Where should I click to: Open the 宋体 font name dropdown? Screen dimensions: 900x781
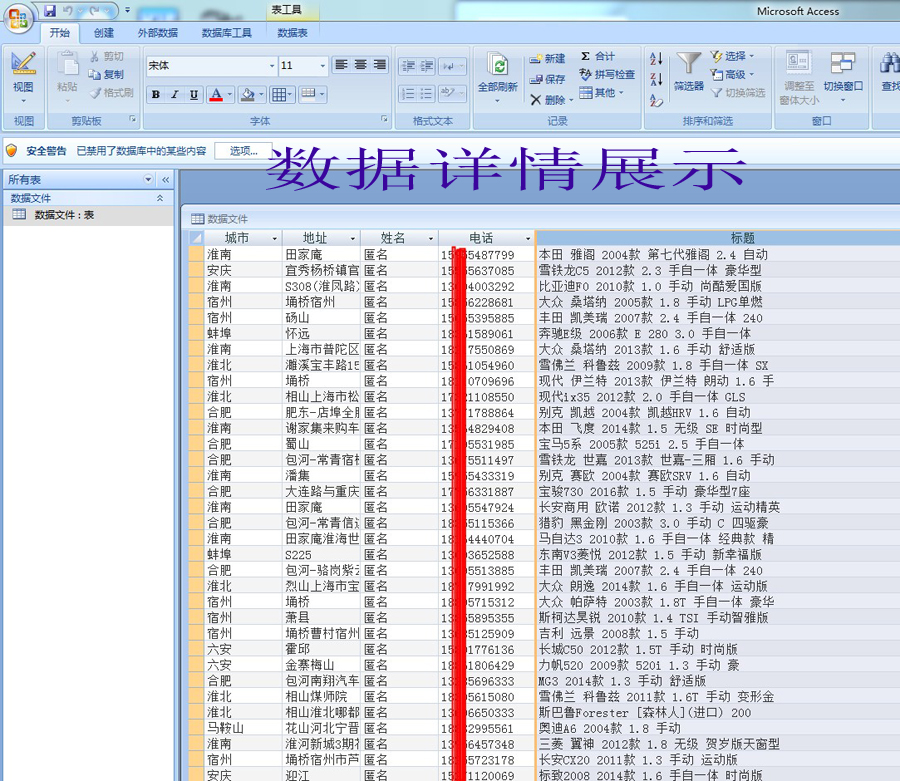tap(272, 66)
